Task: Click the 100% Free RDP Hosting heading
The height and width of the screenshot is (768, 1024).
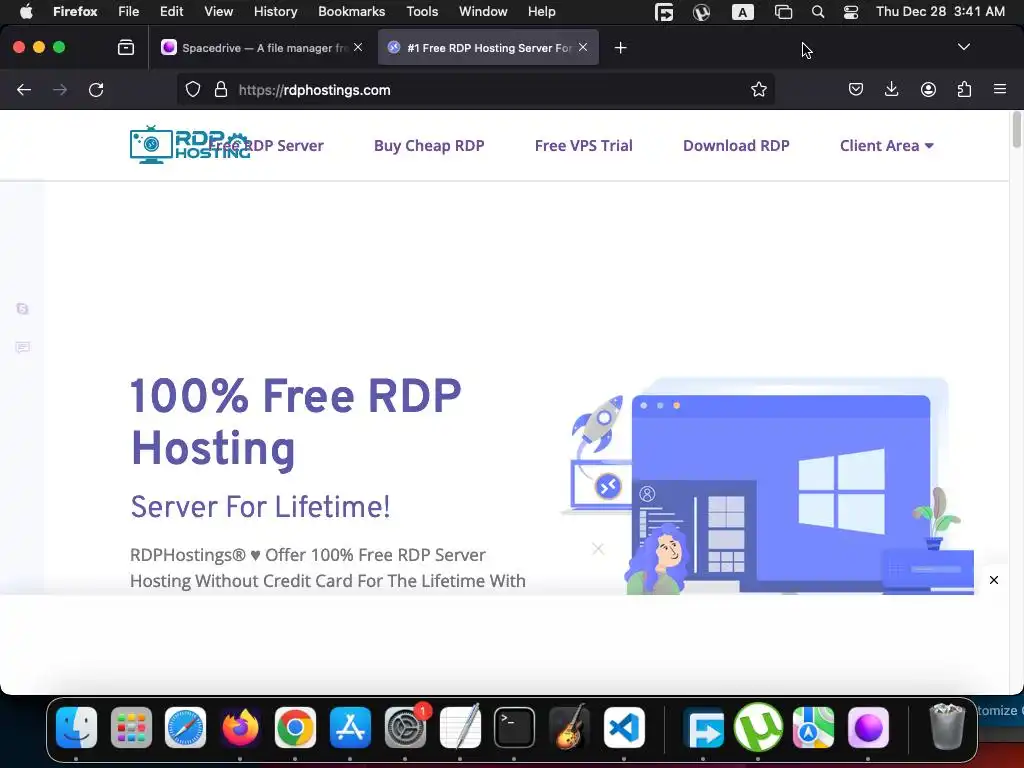Action: coord(296,423)
